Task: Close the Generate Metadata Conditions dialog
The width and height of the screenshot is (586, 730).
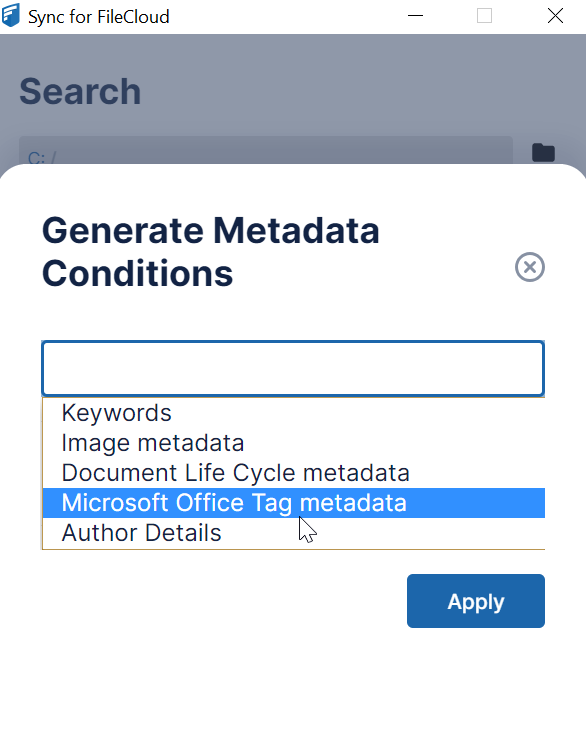Action: (x=530, y=267)
